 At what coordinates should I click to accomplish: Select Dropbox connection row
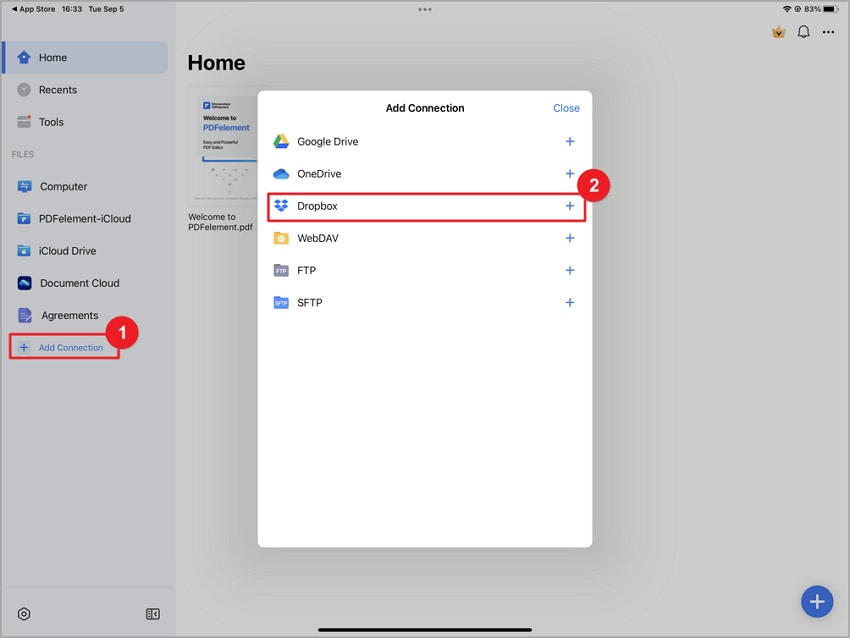pyautogui.click(x=426, y=206)
